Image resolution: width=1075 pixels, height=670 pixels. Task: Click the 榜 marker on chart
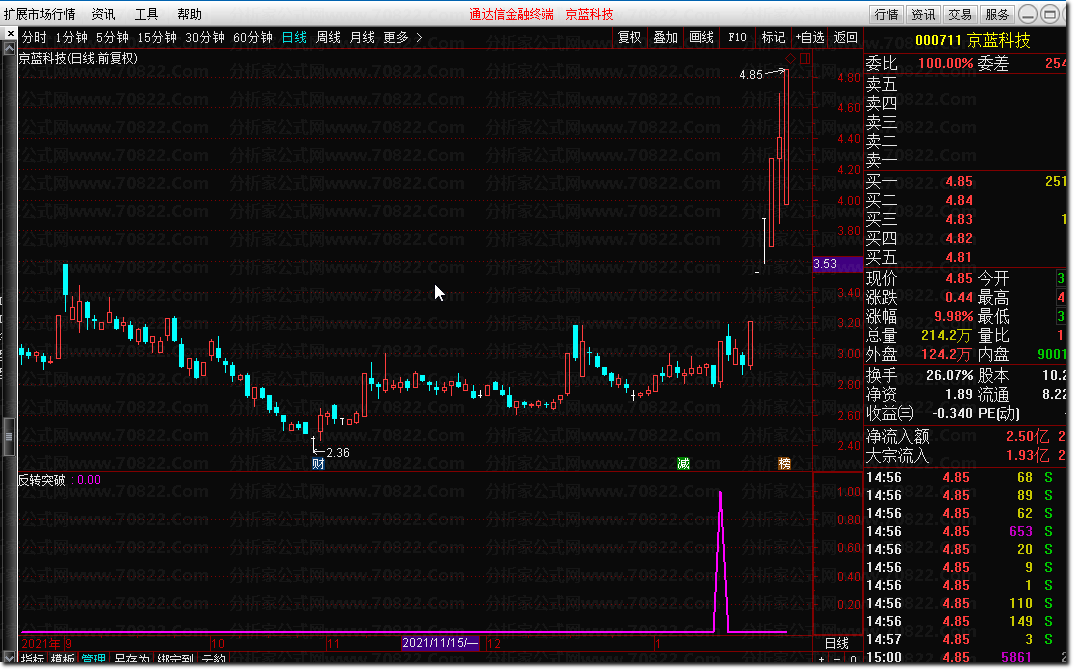coord(784,464)
